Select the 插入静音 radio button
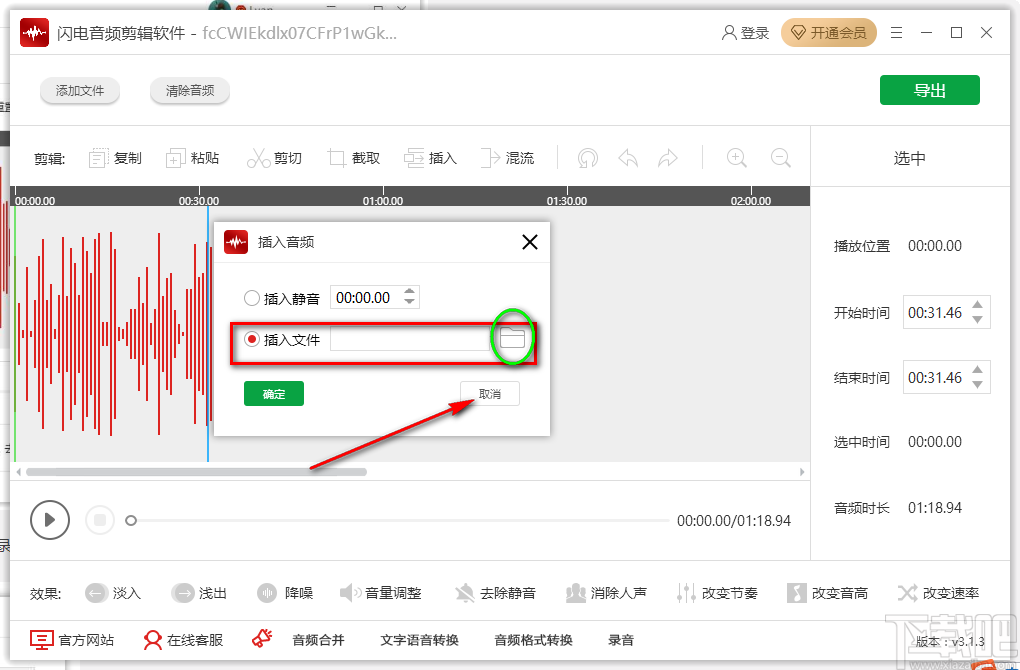Viewport: 1020px width, 670px height. 251,296
